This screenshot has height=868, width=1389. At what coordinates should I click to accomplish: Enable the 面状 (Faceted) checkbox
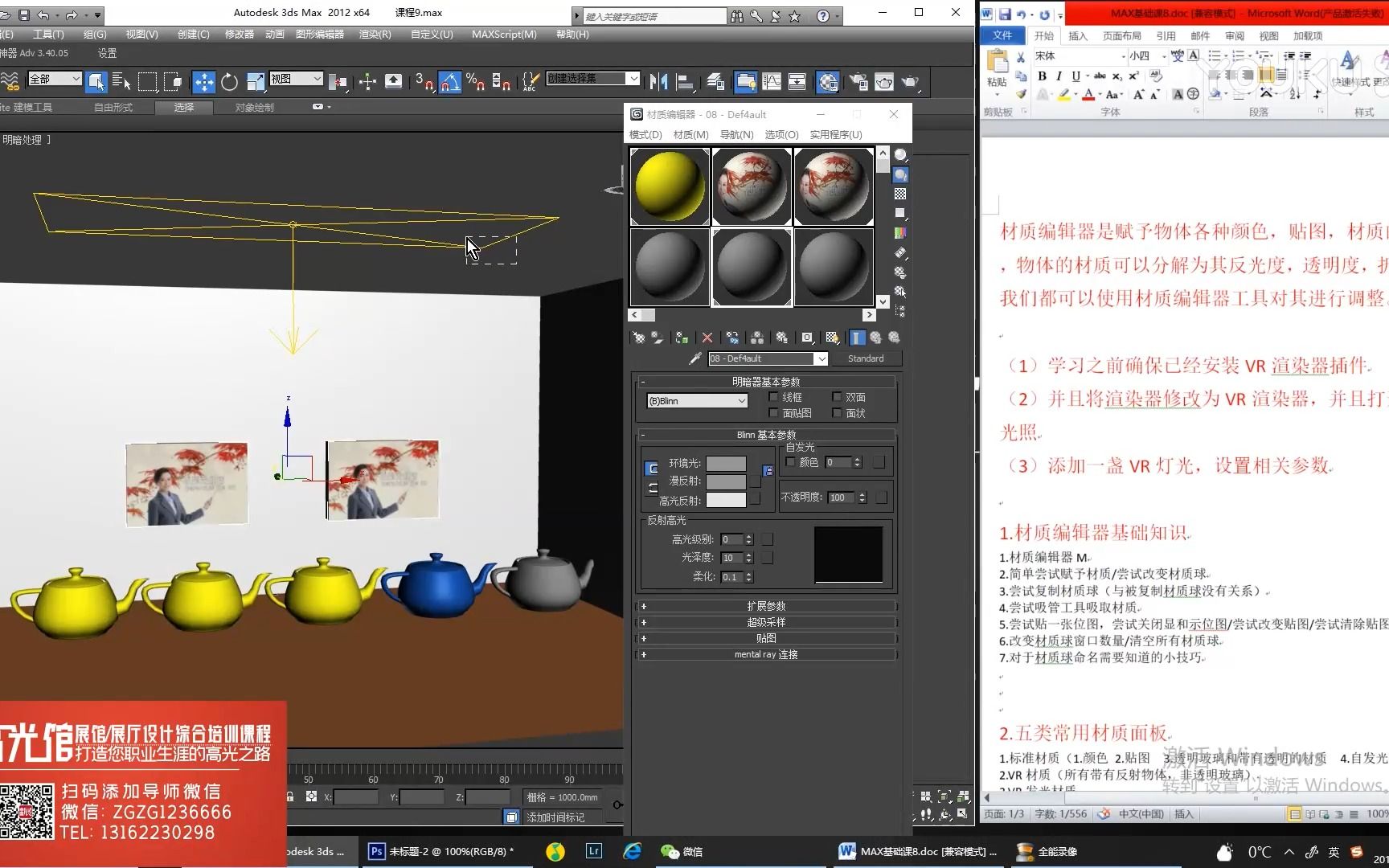pyautogui.click(x=838, y=413)
